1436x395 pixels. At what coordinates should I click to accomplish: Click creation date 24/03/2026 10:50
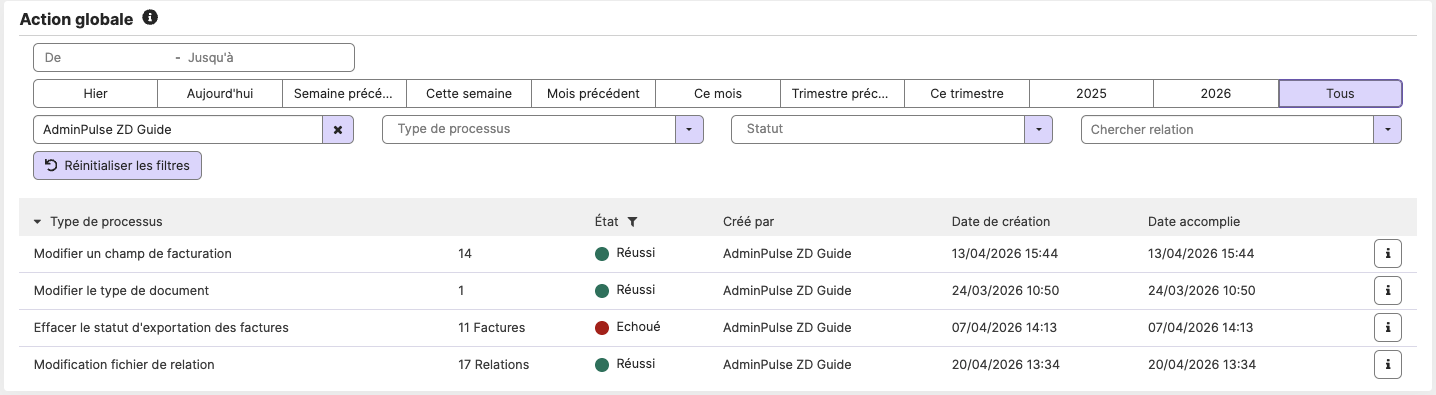click(x=1005, y=291)
